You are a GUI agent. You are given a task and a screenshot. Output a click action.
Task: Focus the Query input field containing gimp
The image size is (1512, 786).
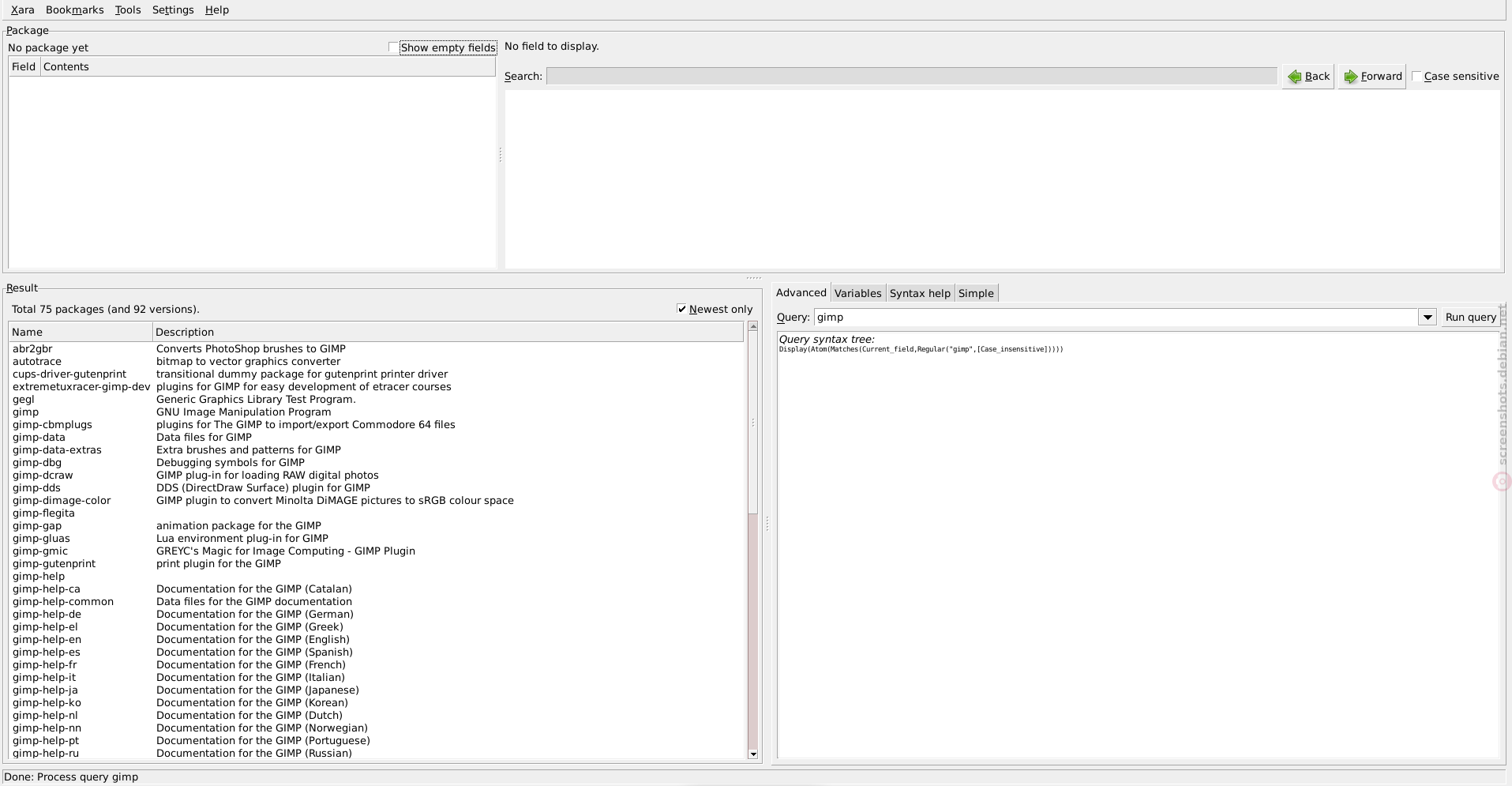pos(1116,317)
